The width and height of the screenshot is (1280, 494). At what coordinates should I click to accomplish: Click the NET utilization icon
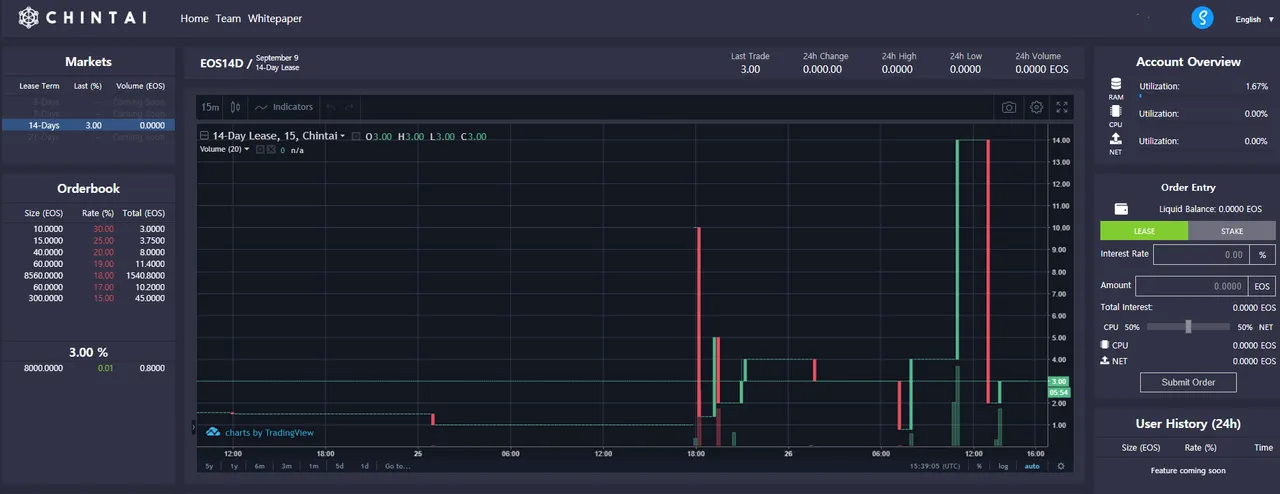pos(1116,140)
